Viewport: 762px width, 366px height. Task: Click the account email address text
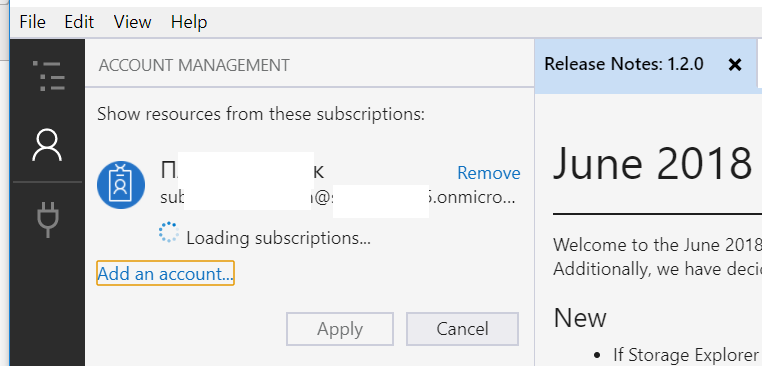pyautogui.click(x=338, y=198)
